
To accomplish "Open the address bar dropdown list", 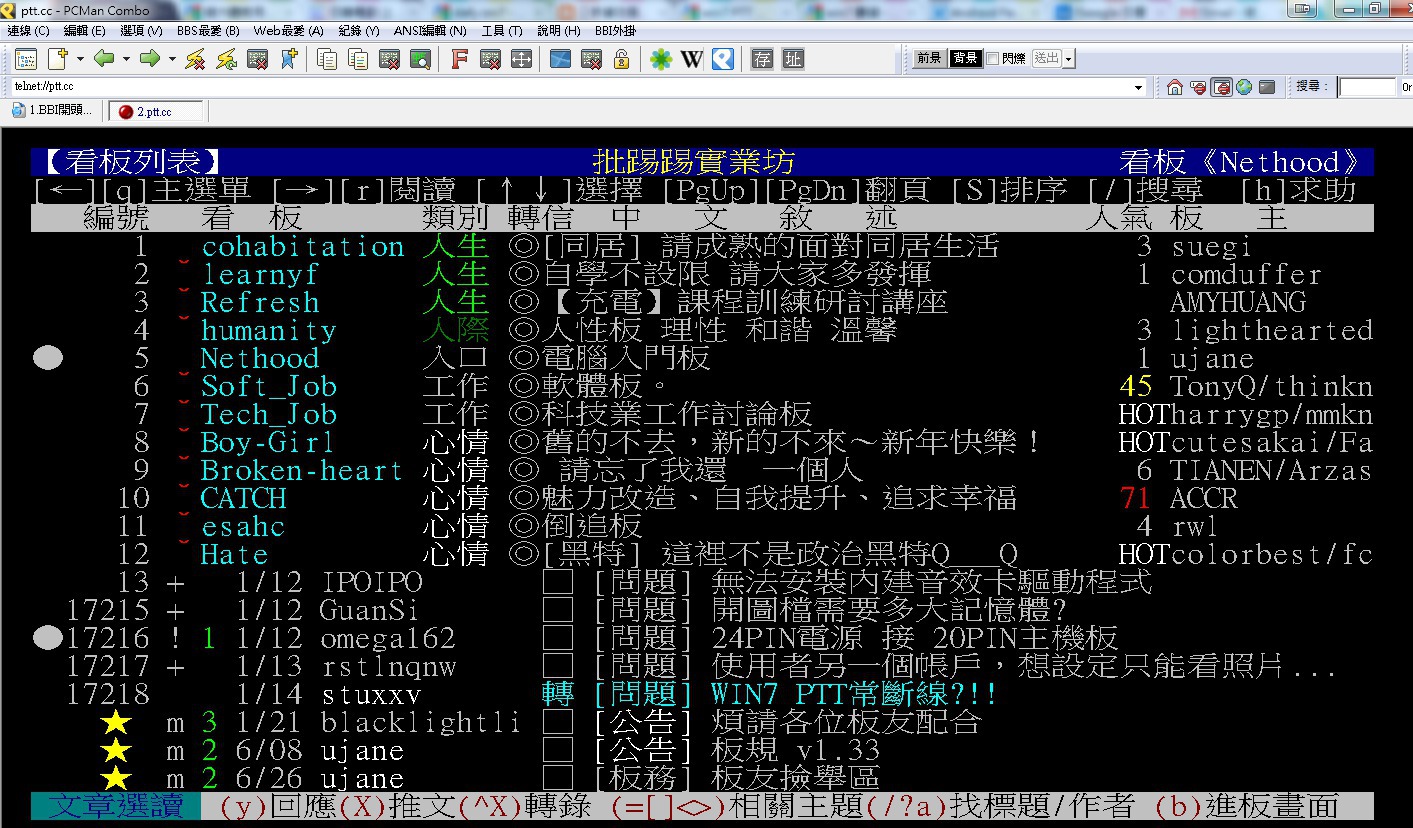I will pyautogui.click(x=1138, y=87).
